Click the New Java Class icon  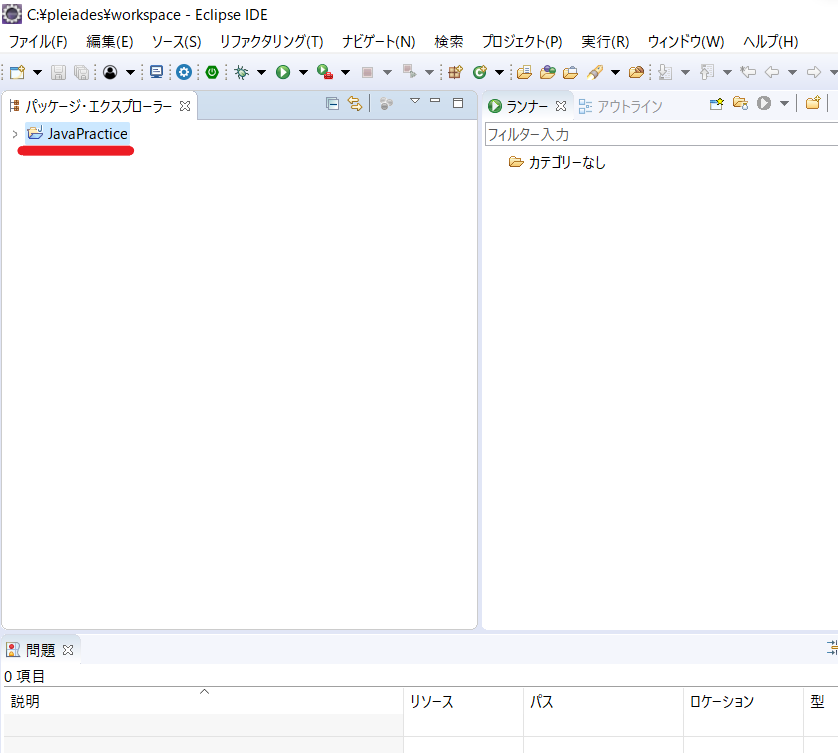480,72
